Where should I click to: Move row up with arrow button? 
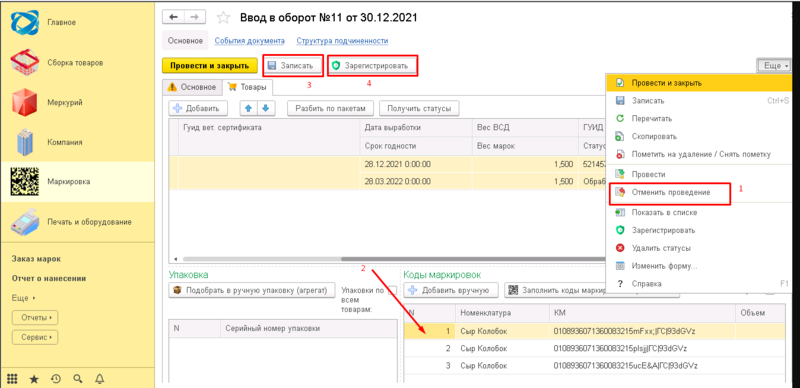click(x=249, y=108)
